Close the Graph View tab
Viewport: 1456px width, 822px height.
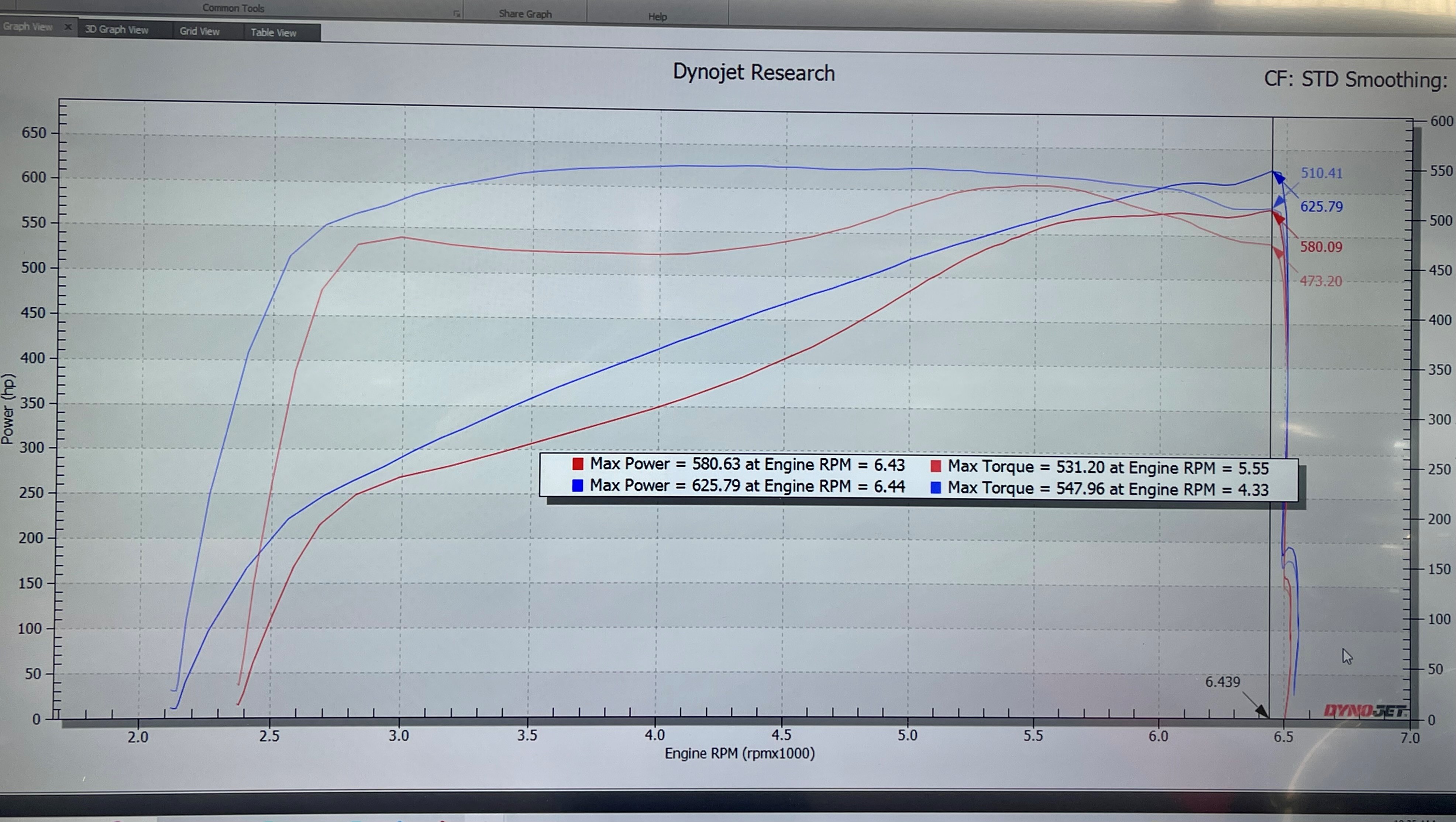(x=68, y=27)
